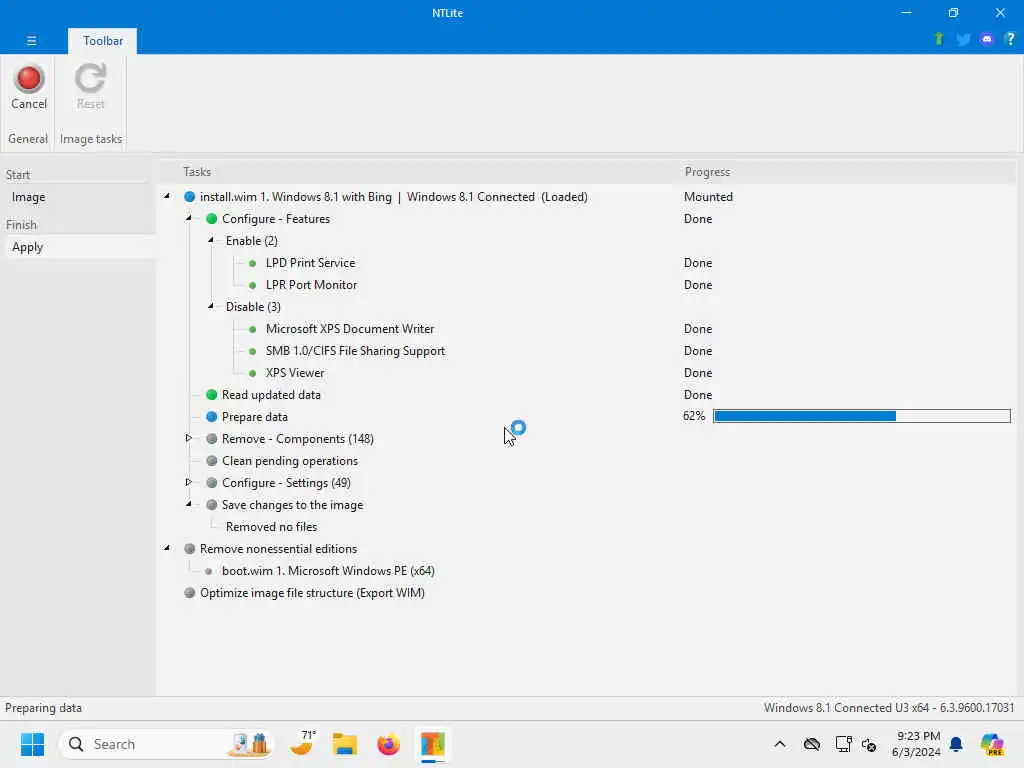Image resolution: width=1024 pixels, height=768 pixels.
Task: Click green dot next to Read updated data
Action: pyautogui.click(x=212, y=394)
